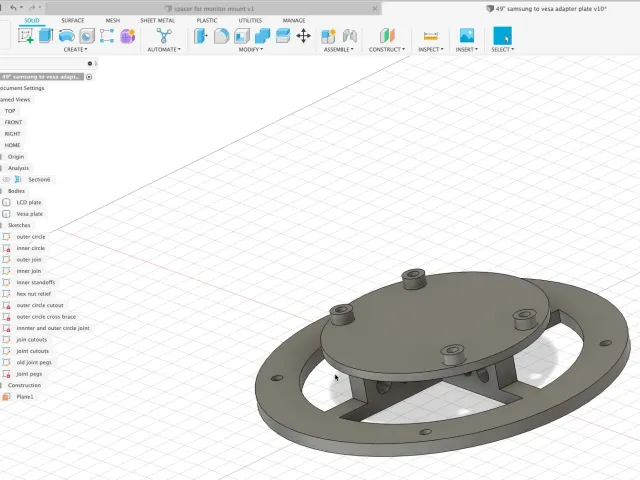Expand the INSERT dropdown
The width and height of the screenshot is (640, 480).
(x=467, y=49)
